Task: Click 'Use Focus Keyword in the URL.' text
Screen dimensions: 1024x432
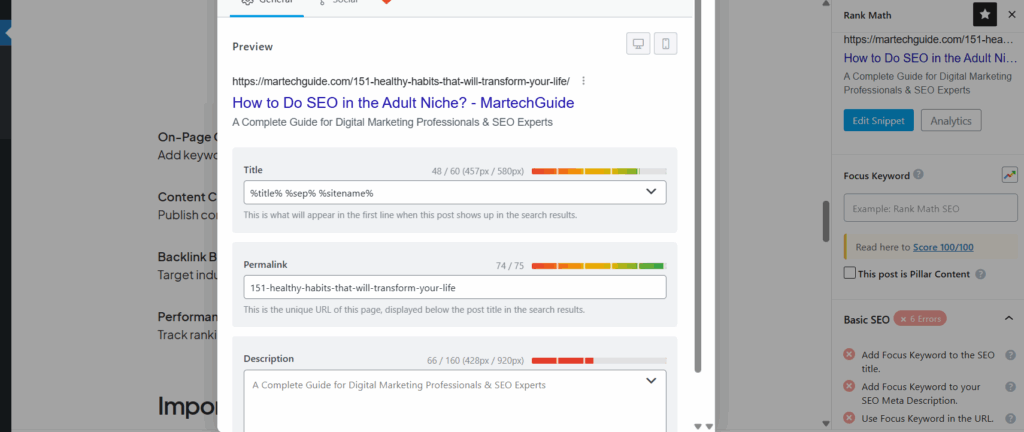Action: pos(927,418)
